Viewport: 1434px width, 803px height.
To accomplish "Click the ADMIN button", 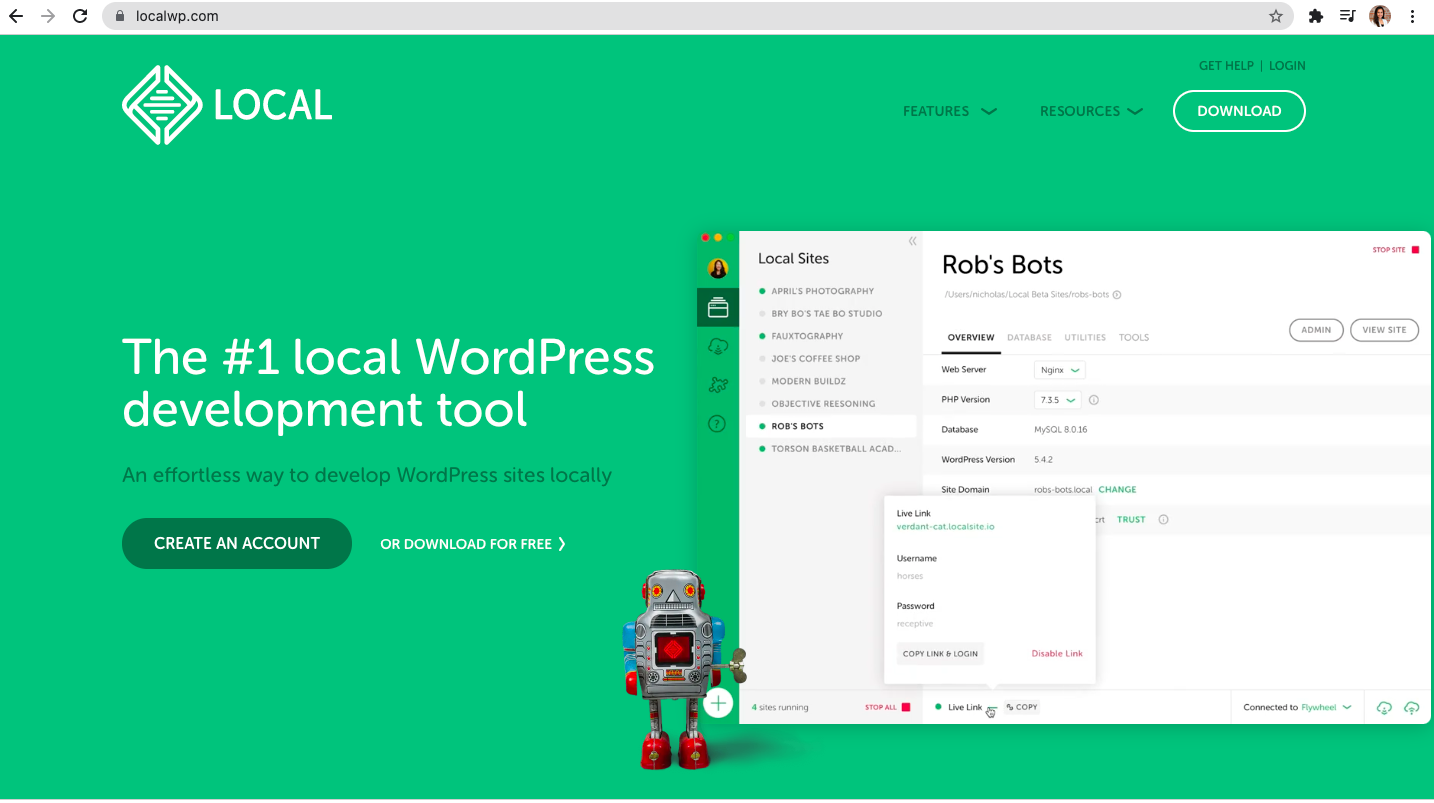I will click(x=1316, y=330).
